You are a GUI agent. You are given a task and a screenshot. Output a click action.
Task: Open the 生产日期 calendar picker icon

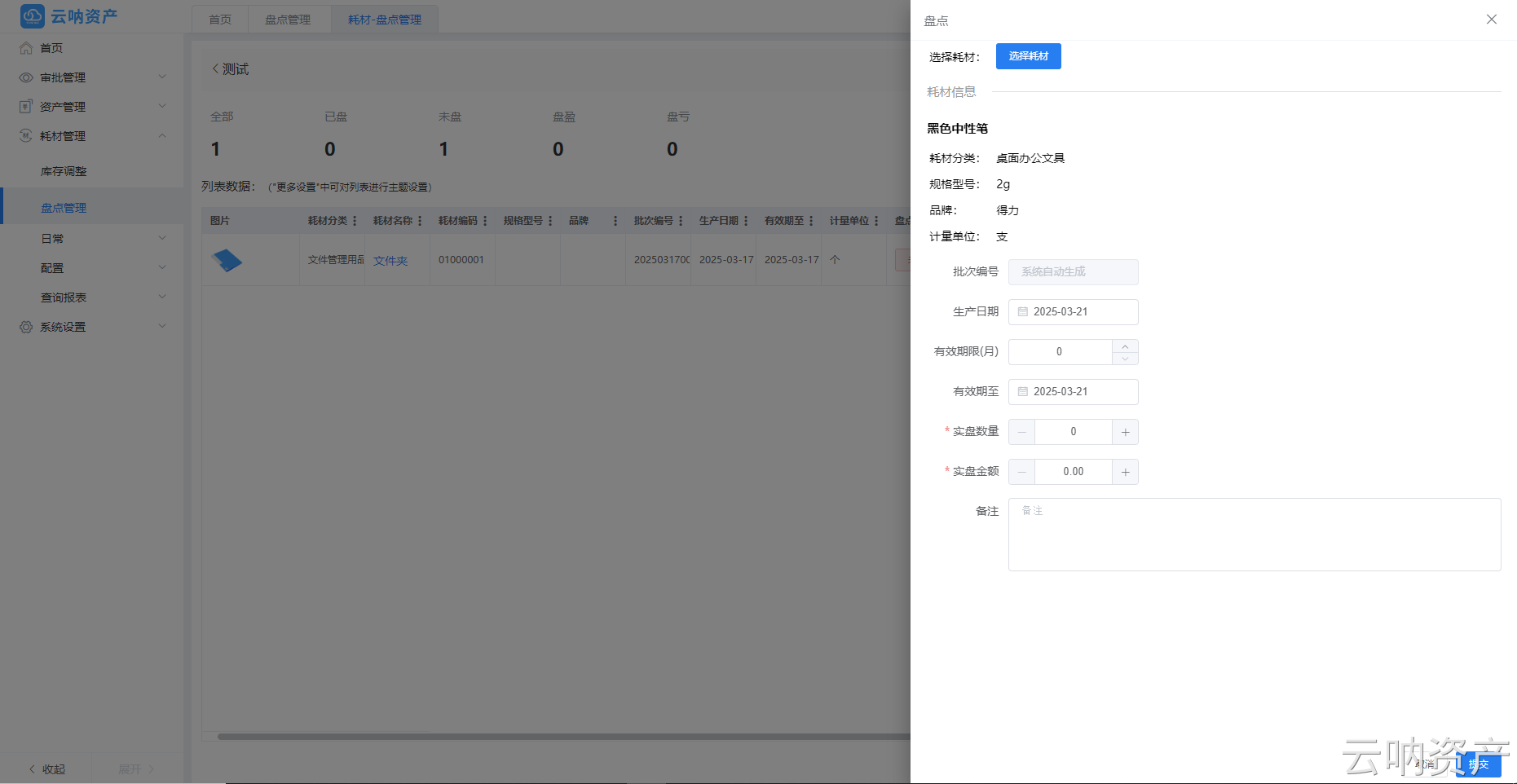pos(1024,311)
